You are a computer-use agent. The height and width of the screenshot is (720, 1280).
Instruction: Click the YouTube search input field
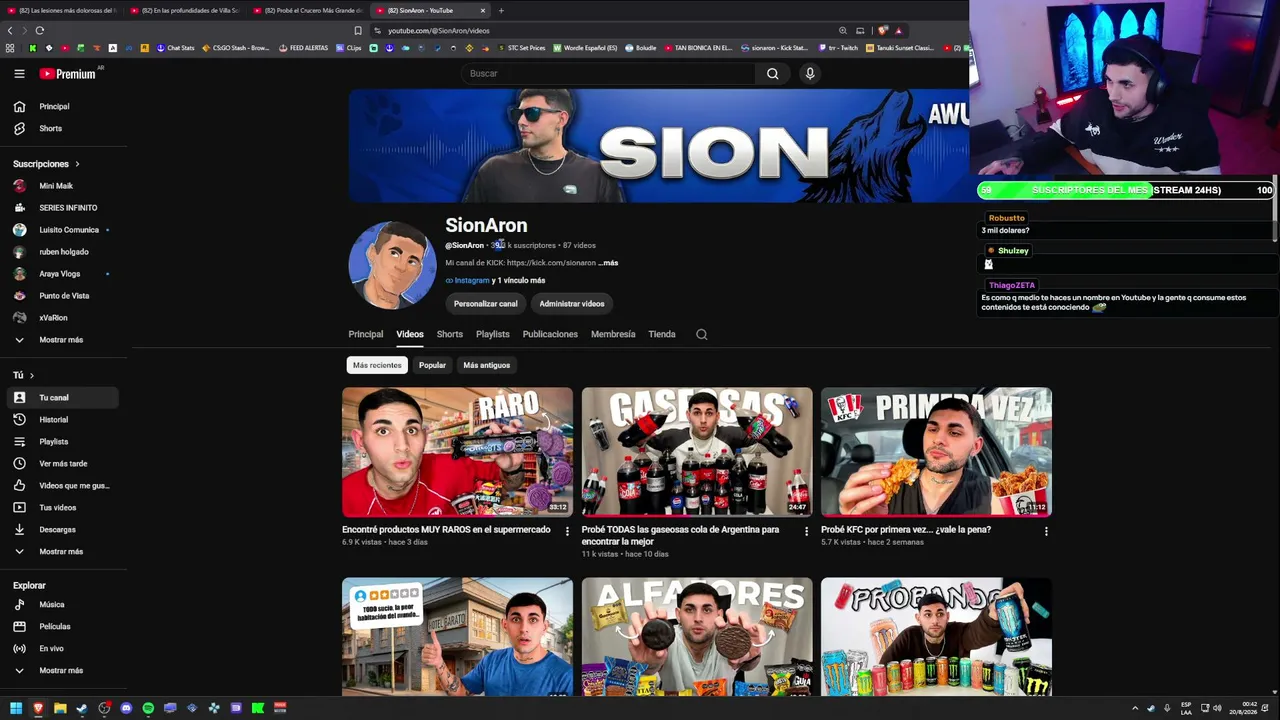610,73
